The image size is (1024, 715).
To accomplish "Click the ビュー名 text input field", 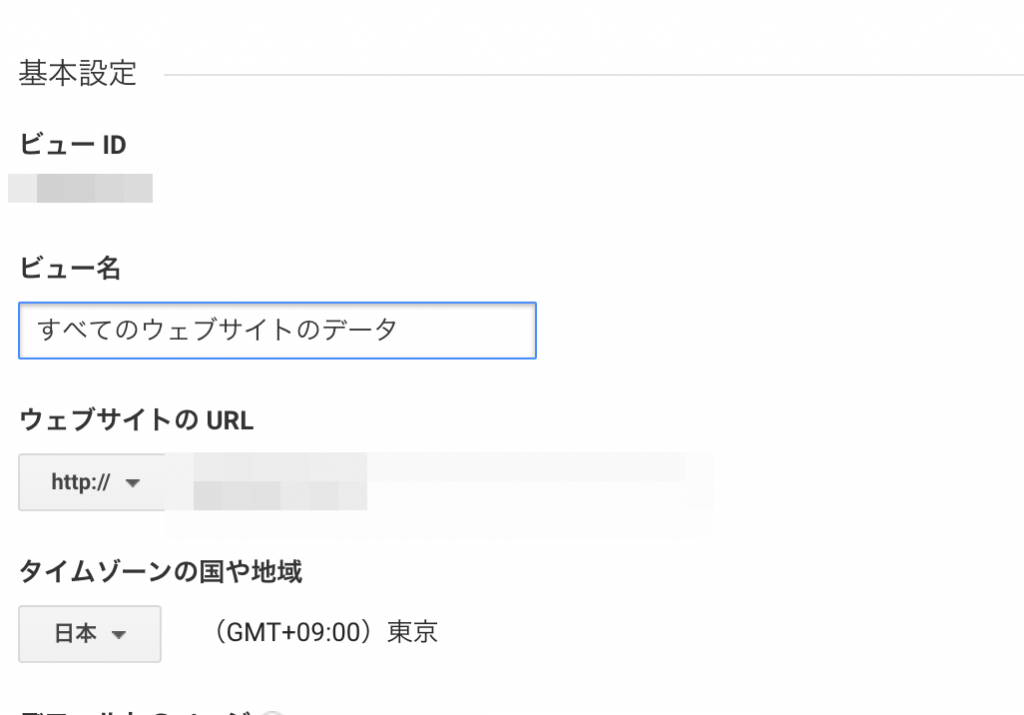I will [x=277, y=330].
